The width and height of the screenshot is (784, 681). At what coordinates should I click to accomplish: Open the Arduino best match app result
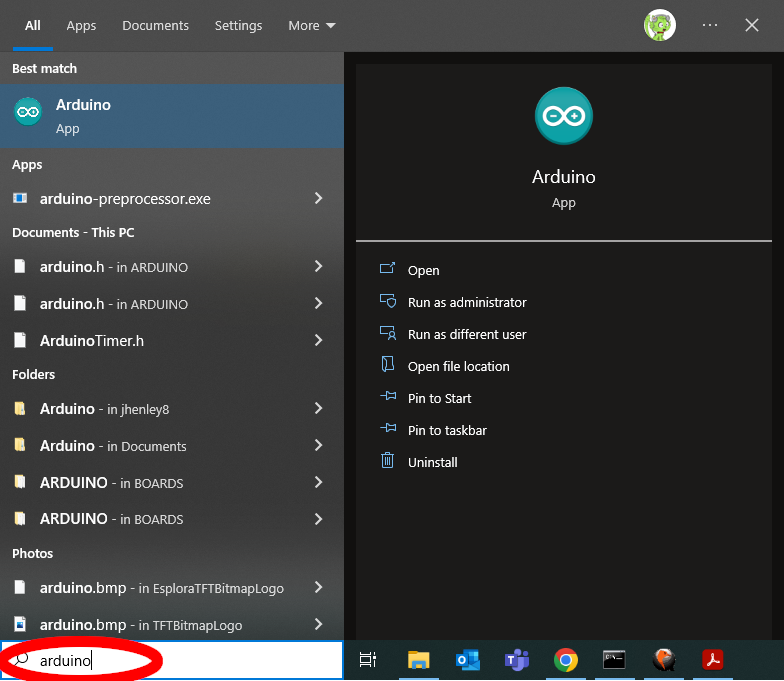[x=172, y=116]
